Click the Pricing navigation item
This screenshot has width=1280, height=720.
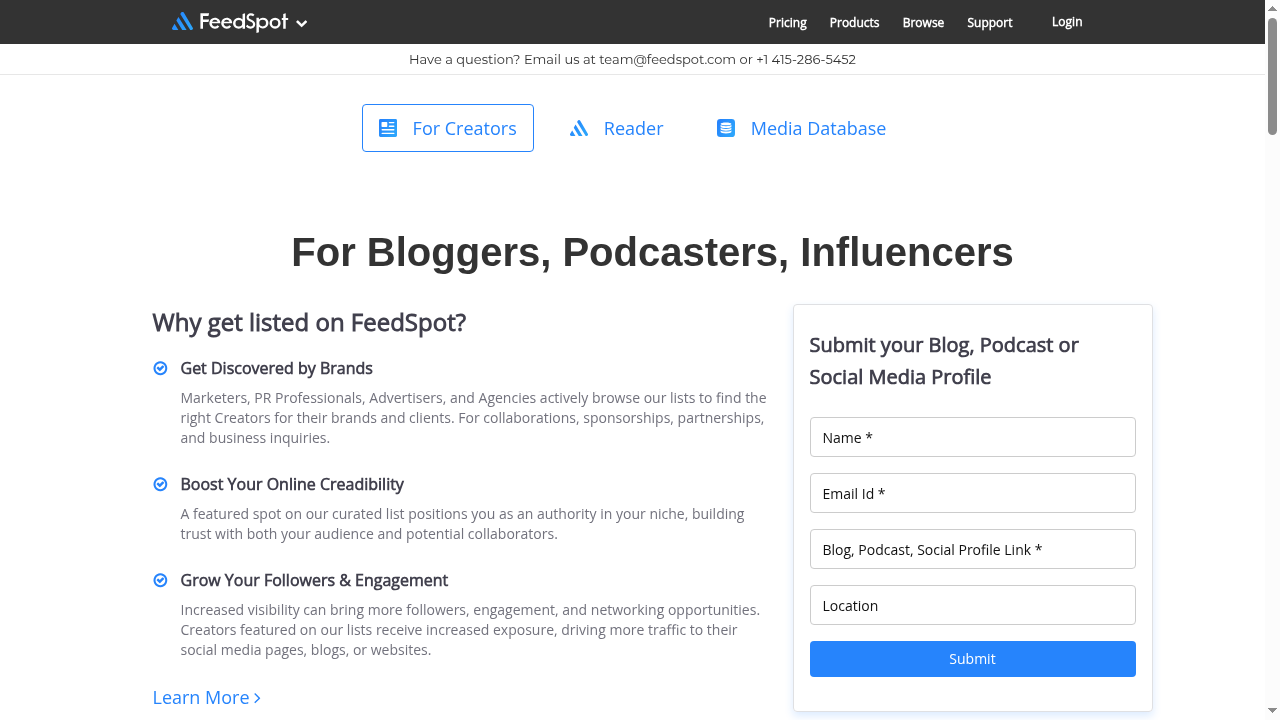(787, 22)
